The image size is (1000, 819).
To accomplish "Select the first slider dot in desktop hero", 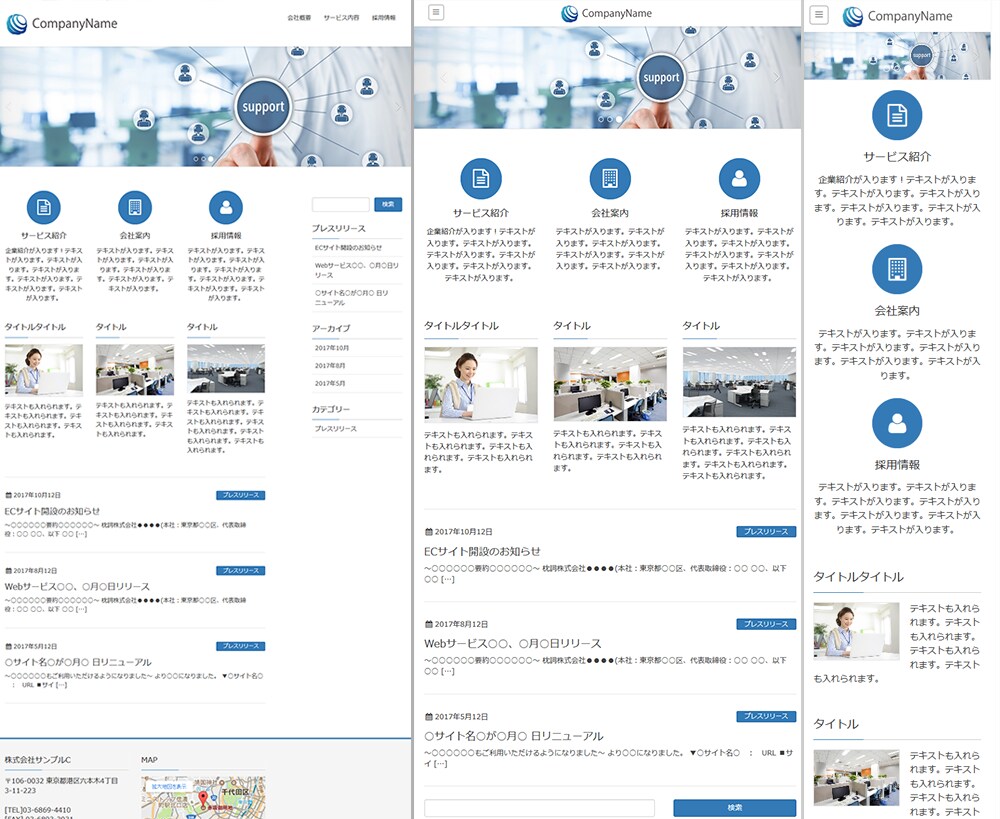I will tap(196, 159).
